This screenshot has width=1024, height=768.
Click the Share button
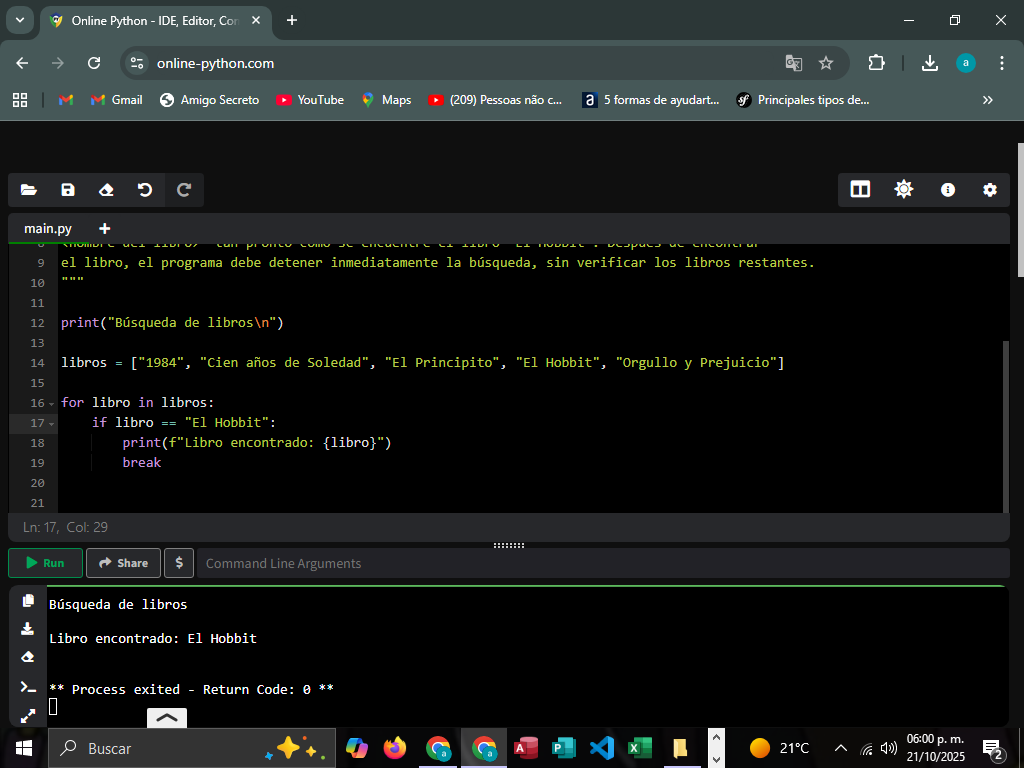(123, 563)
